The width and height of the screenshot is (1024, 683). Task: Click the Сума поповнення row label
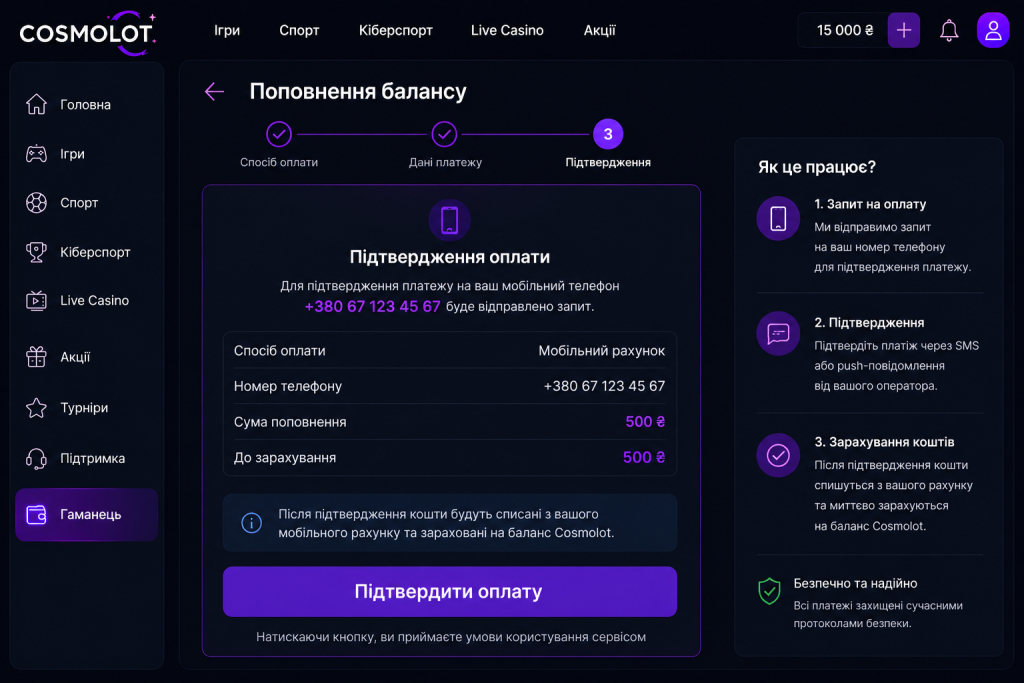(x=290, y=422)
